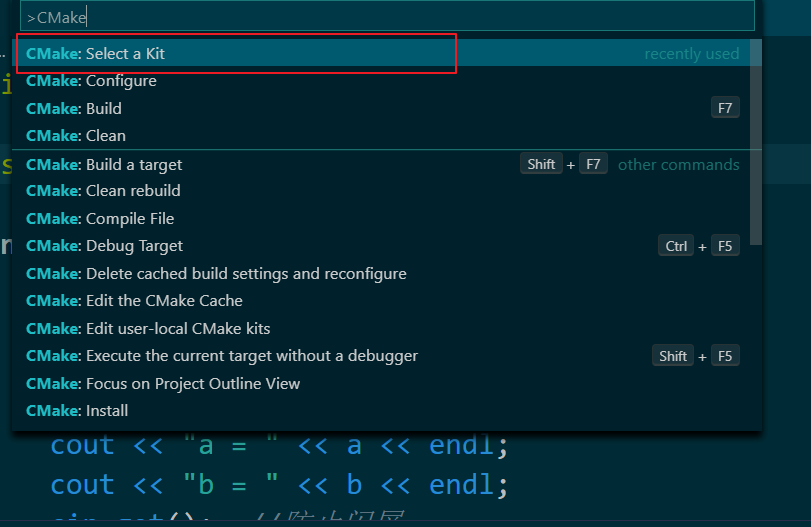Run CMake: Clean rebuild
Screen dimensions: 811x527
387,191
